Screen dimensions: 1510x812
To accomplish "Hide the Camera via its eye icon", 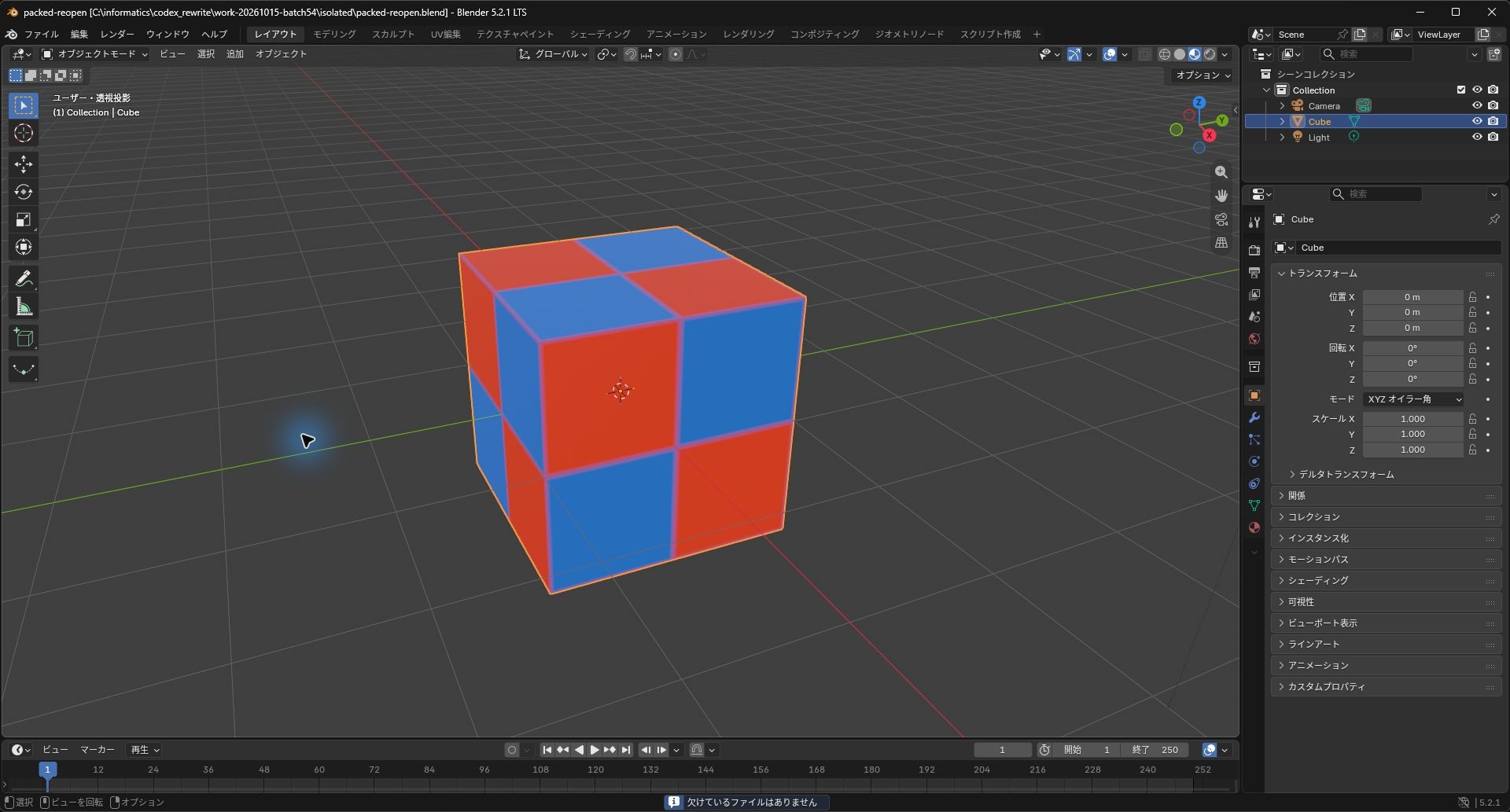I will pos(1477,105).
